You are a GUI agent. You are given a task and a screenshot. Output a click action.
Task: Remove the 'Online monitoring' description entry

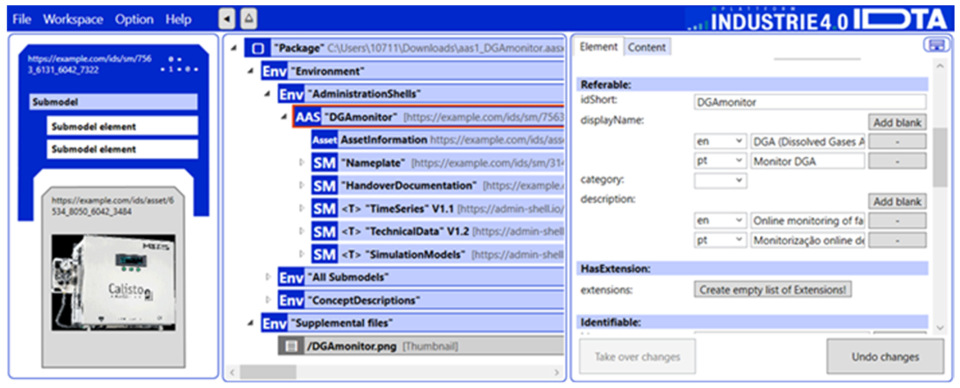[897, 220]
